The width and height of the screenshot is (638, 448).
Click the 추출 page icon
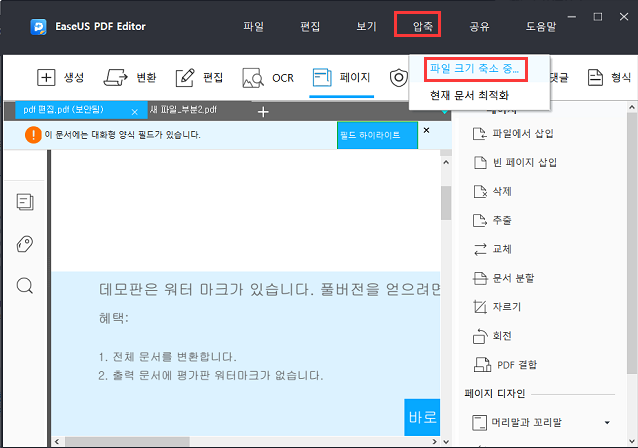click(480, 220)
